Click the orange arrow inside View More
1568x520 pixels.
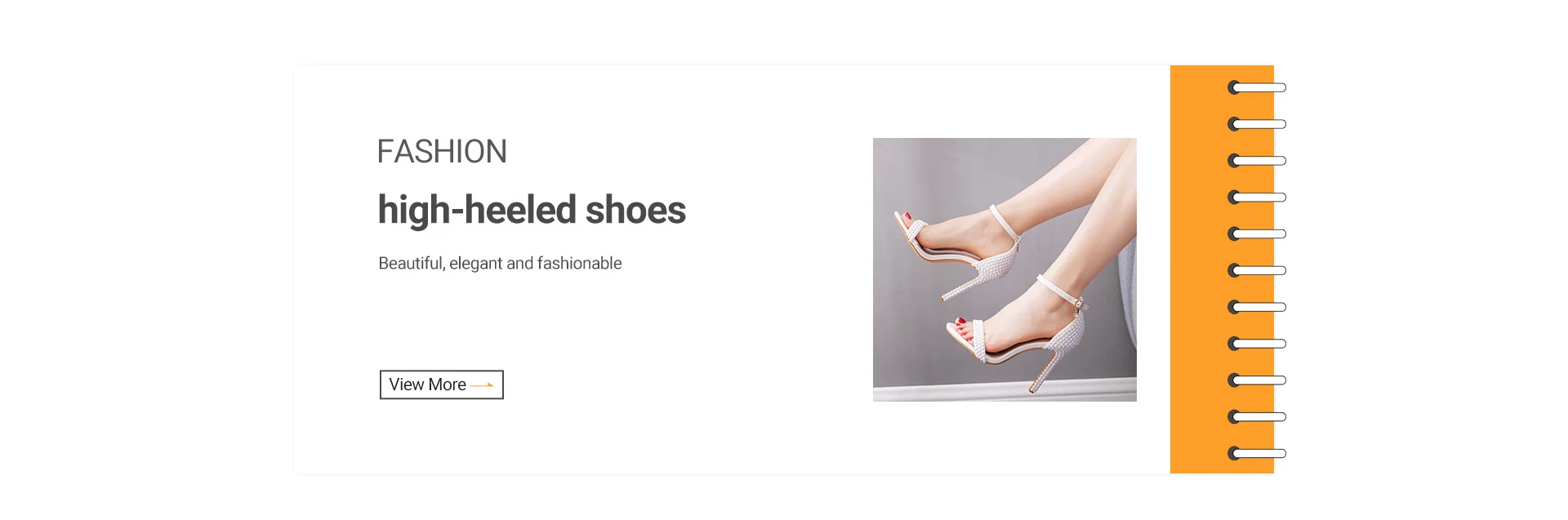483,384
